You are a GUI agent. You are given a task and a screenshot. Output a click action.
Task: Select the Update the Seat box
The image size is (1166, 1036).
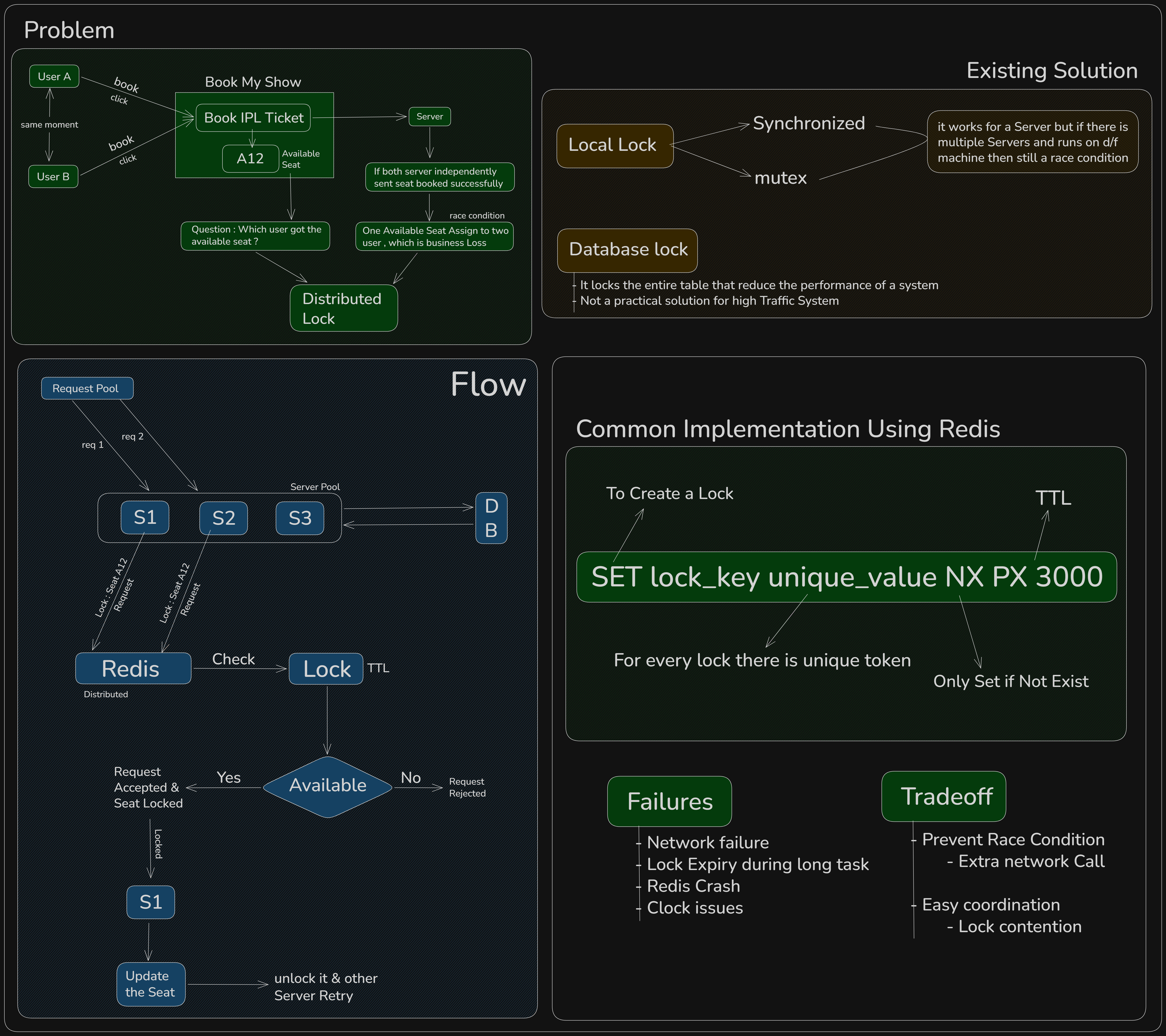point(151,984)
